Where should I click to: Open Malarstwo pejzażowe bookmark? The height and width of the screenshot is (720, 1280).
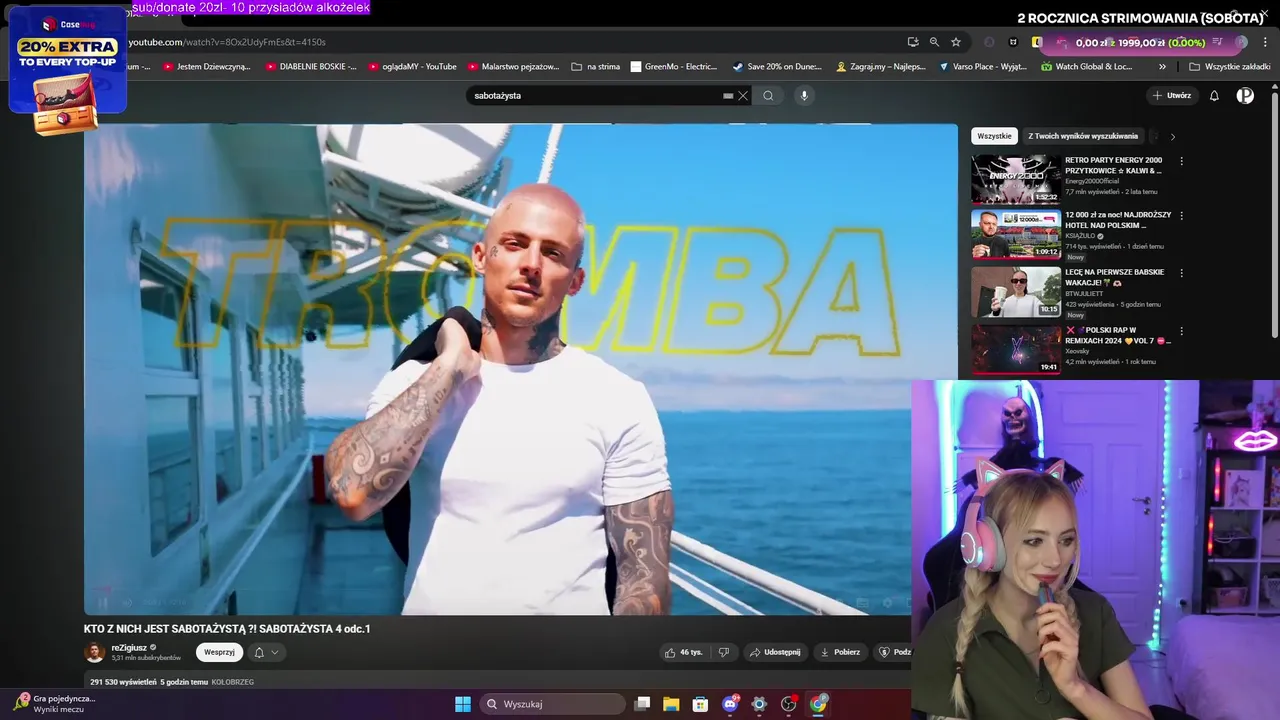point(512,67)
